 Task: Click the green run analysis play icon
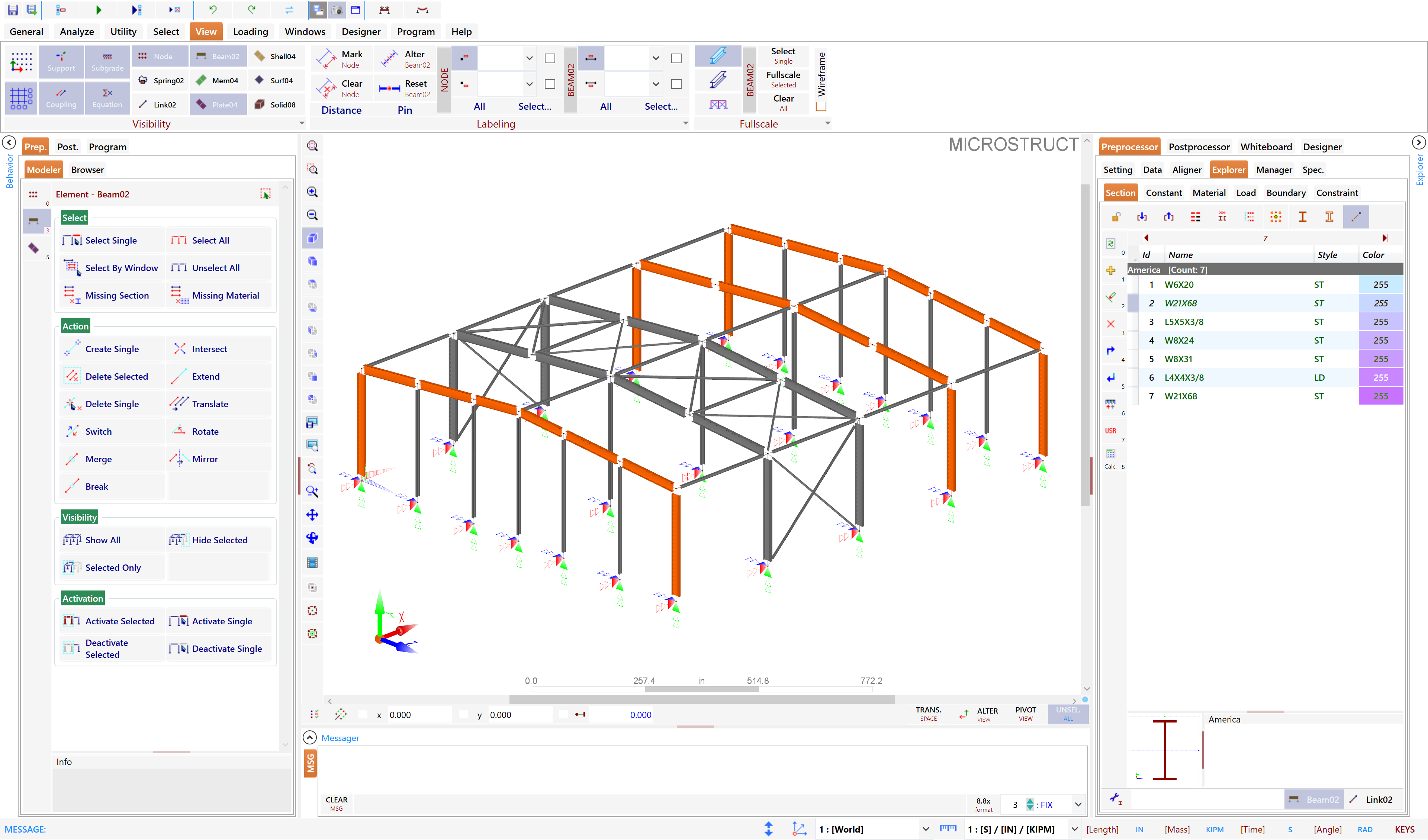pos(99,10)
